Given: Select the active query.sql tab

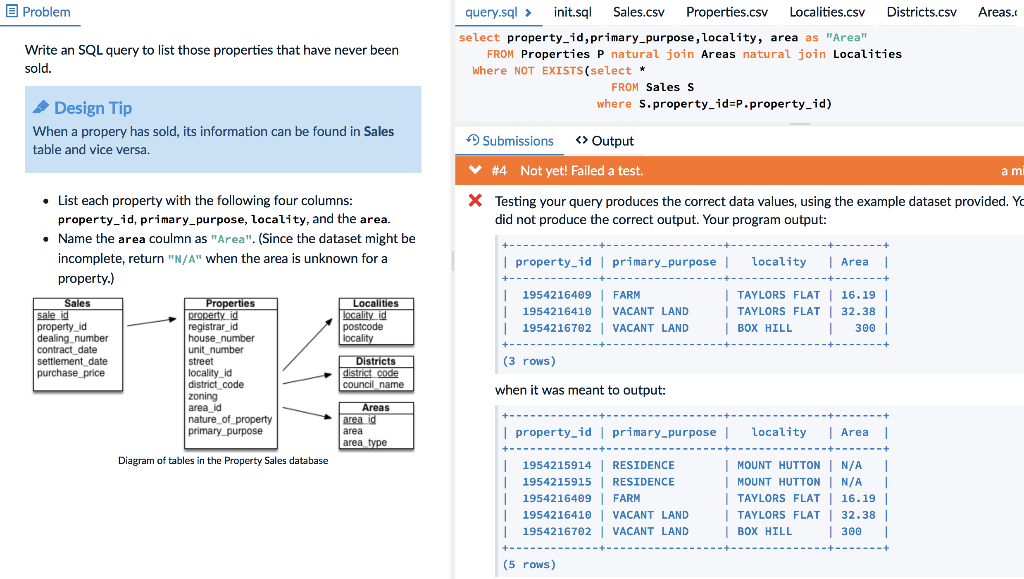Looking at the screenshot, I should [x=490, y=13].
